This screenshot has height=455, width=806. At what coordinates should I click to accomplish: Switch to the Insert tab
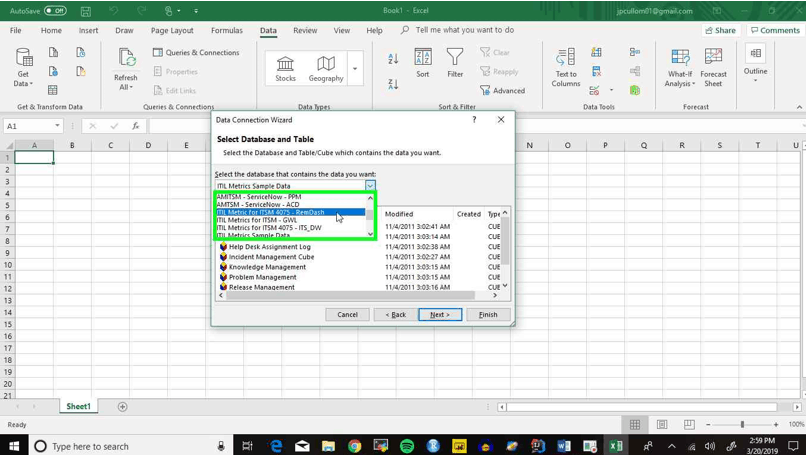[x=88, y=30]
